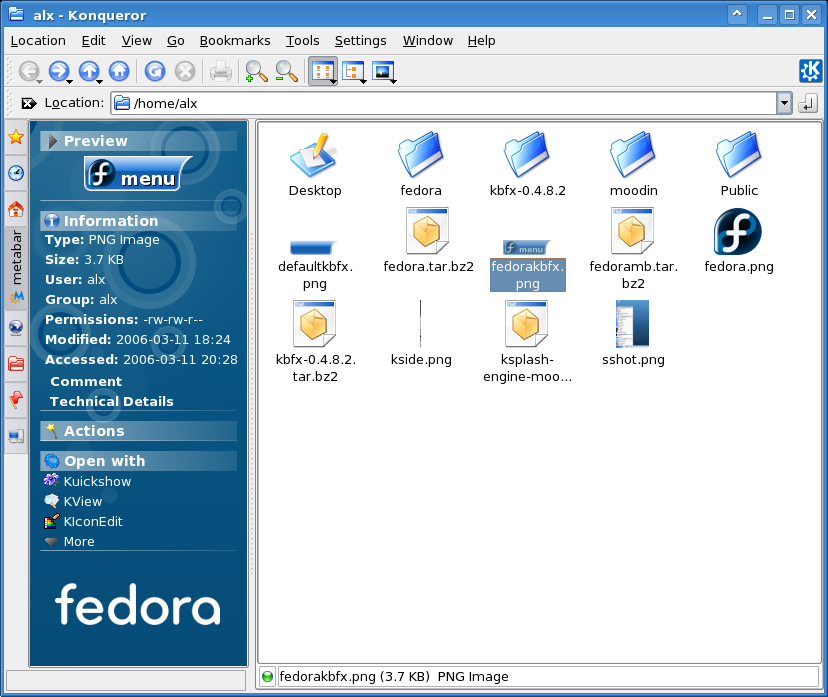Open the Go menu
The image size is (828, 697).
click(x=175, y=41)
